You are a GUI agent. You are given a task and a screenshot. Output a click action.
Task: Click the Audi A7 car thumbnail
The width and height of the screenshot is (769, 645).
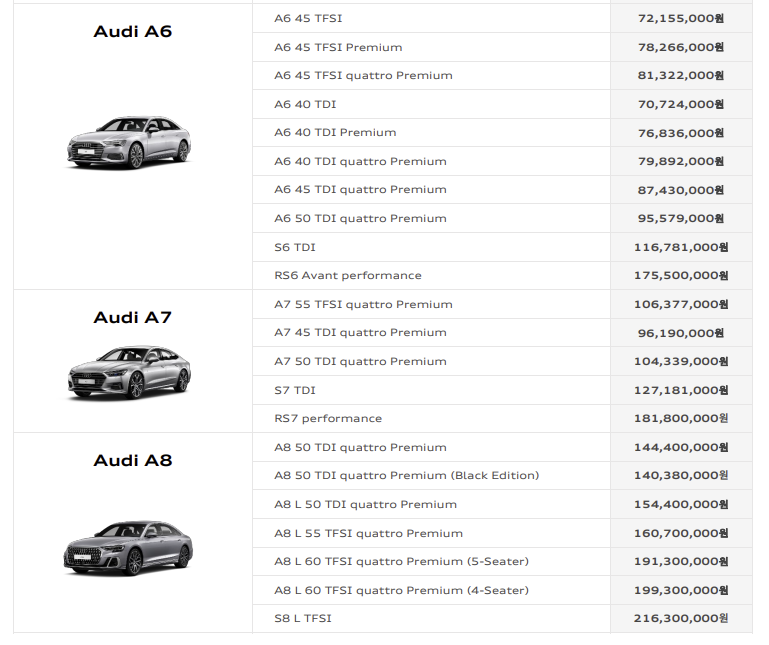(x=129, y=372)
